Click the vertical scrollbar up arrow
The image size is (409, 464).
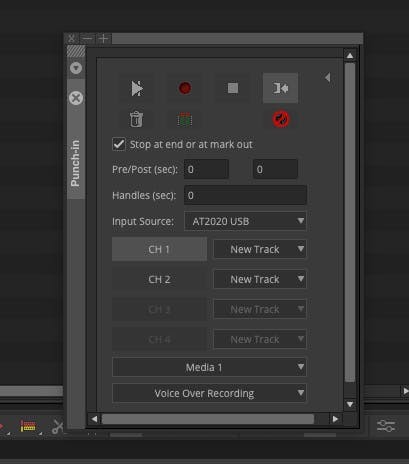point(350,55)
